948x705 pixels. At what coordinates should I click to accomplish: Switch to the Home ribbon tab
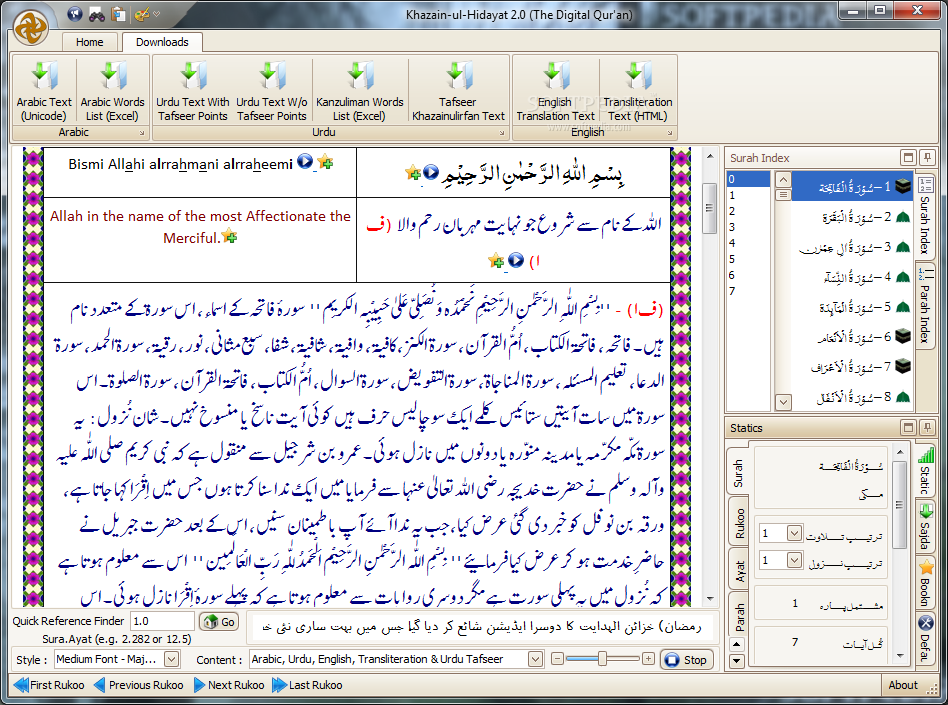click(89, 42)
